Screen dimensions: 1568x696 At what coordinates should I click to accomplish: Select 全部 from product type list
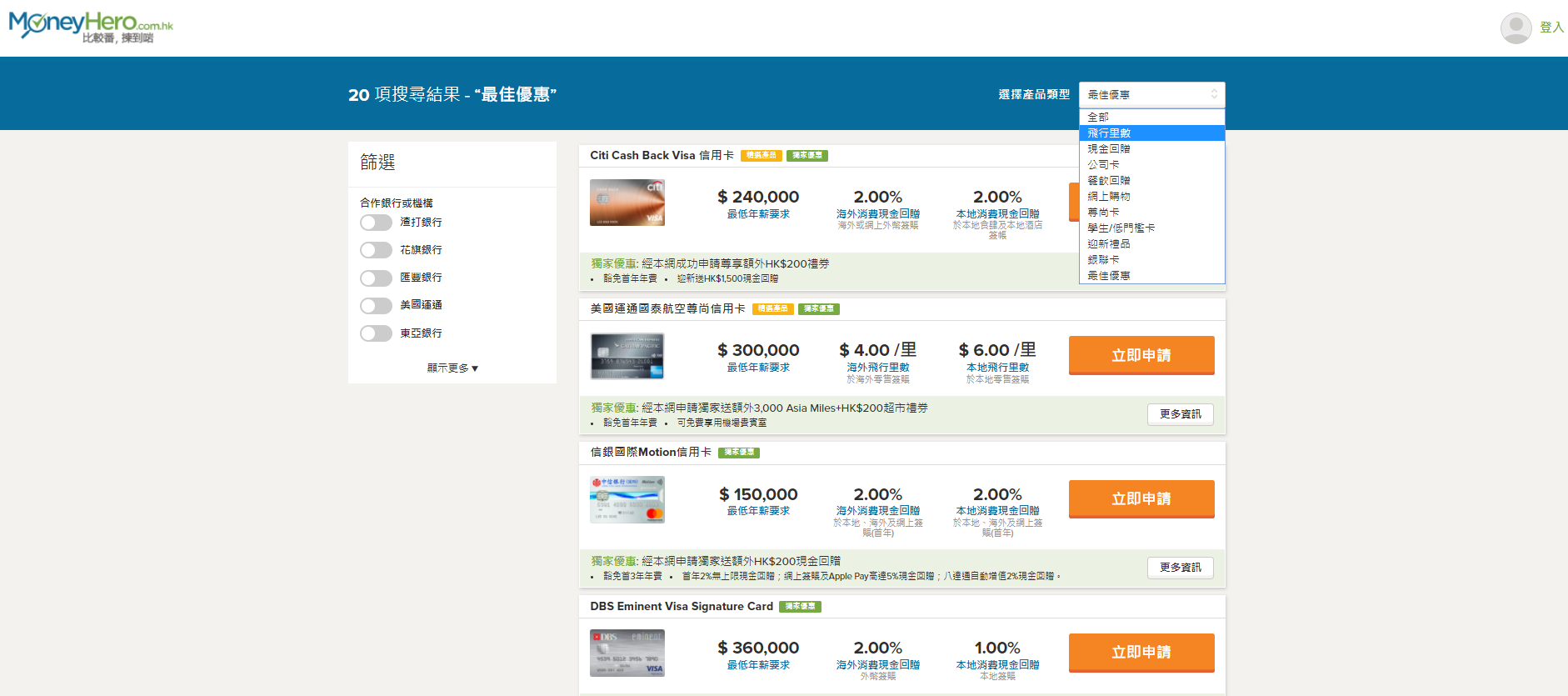[1151, 118]
